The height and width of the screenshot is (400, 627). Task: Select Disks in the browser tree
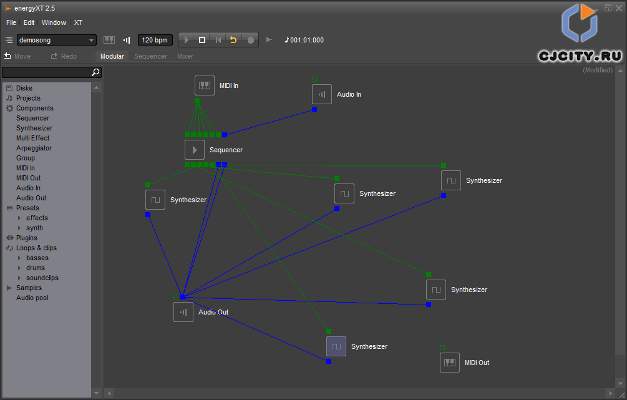[x=24, y=88]
